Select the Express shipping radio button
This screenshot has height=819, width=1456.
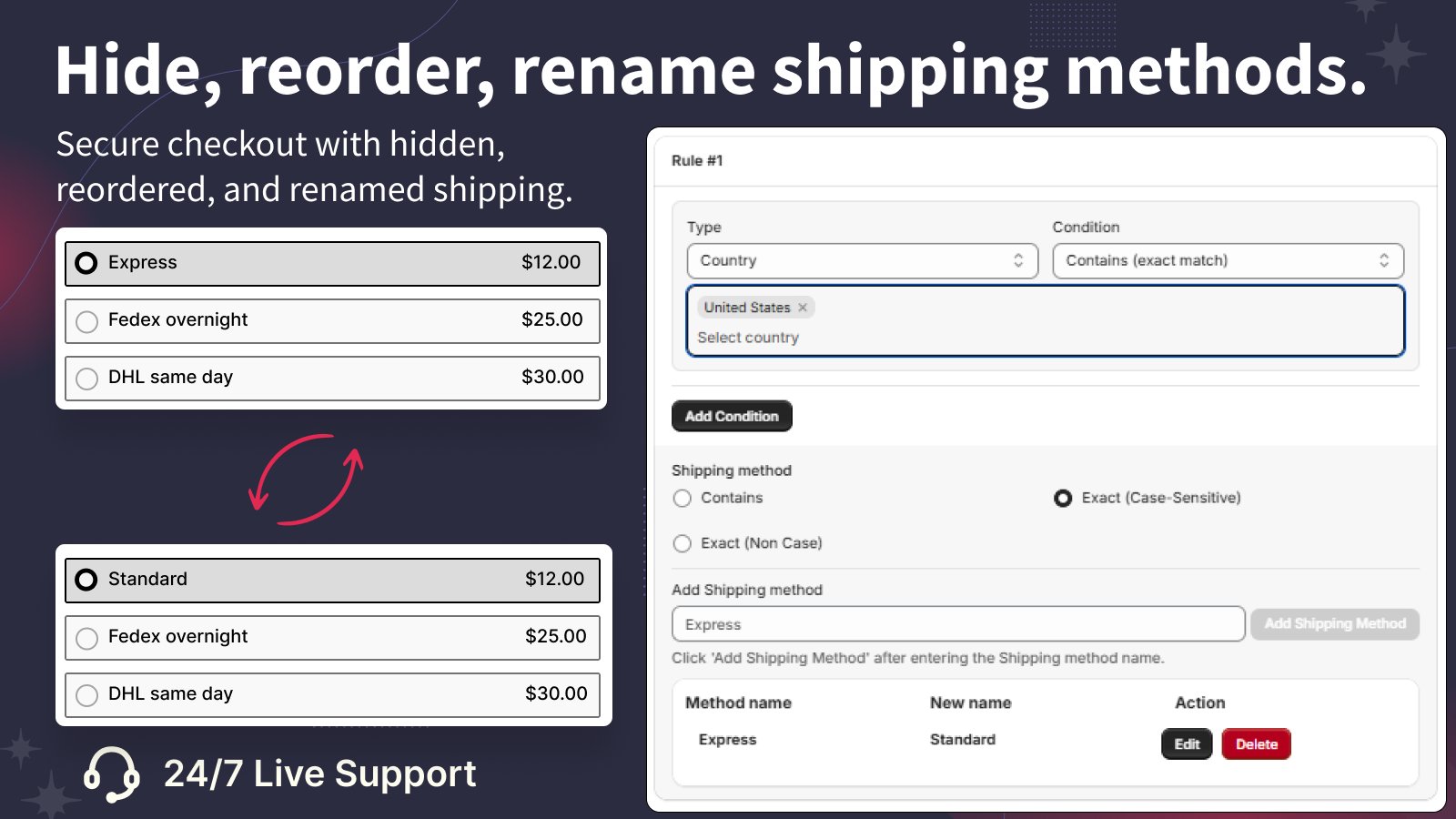(86, 263)
